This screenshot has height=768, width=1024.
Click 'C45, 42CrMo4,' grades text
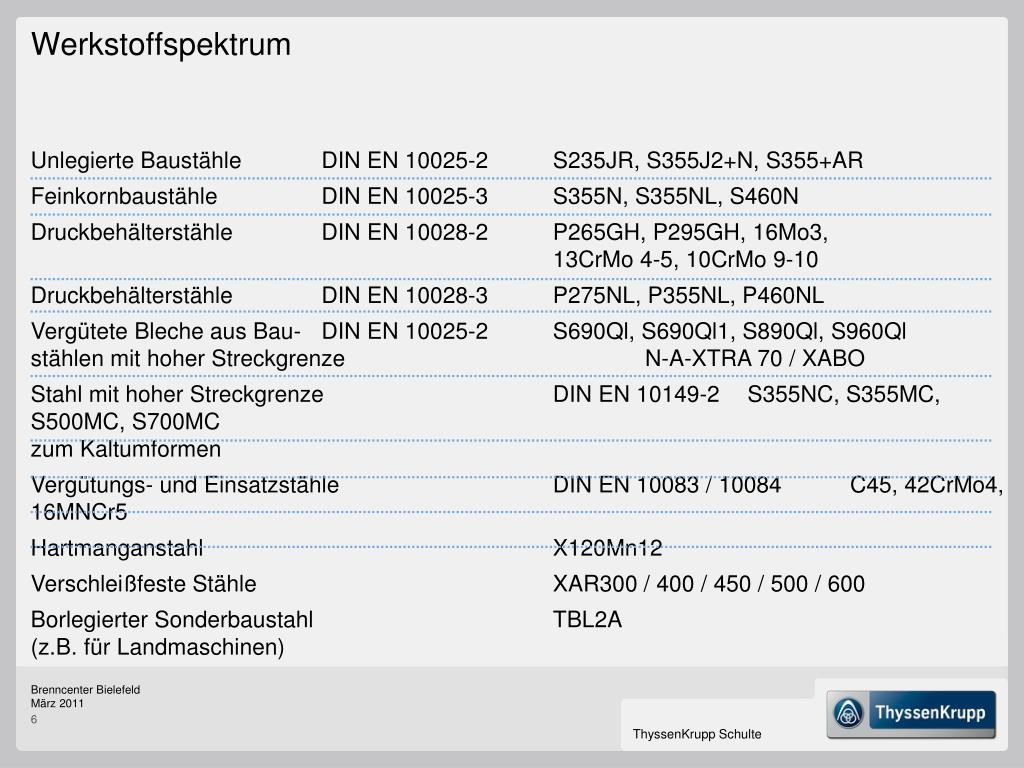tap(927, 485)
